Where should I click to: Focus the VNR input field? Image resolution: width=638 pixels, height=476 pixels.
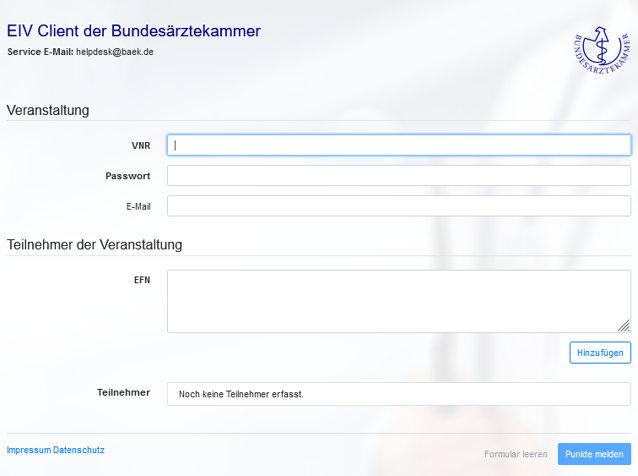(399, 145)
